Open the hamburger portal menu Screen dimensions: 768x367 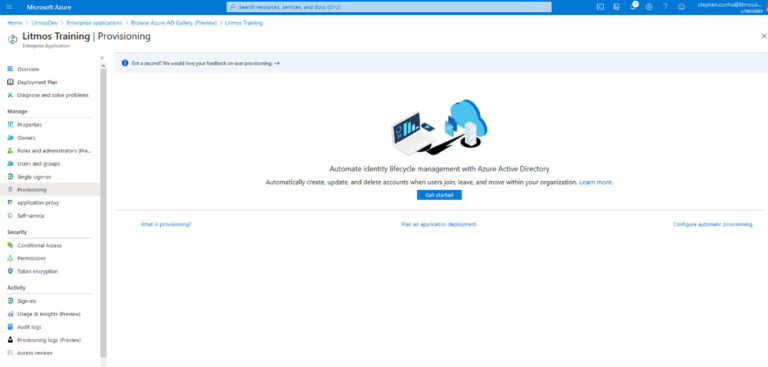[9, 7]
